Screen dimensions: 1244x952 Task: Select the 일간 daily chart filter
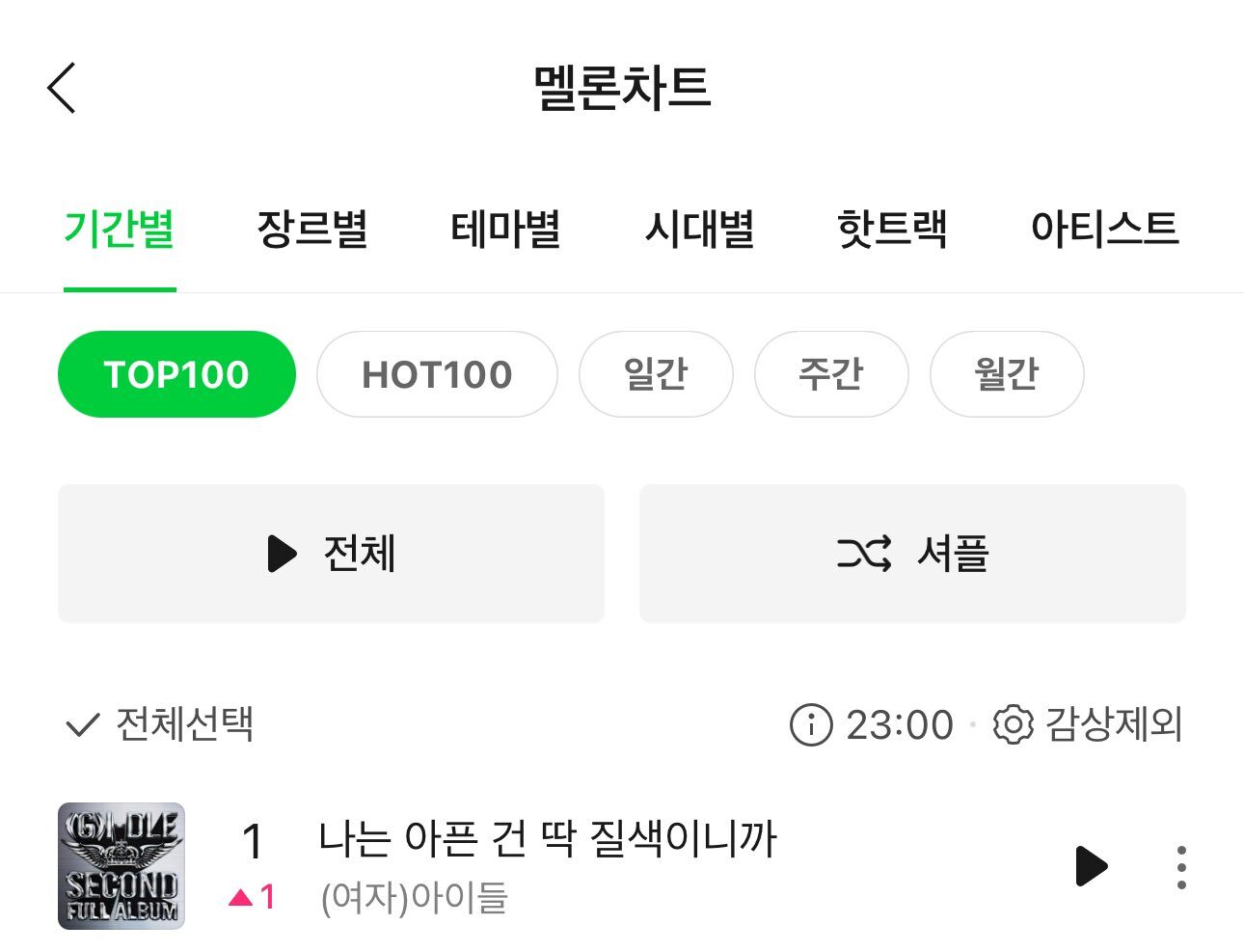(656, 374)
